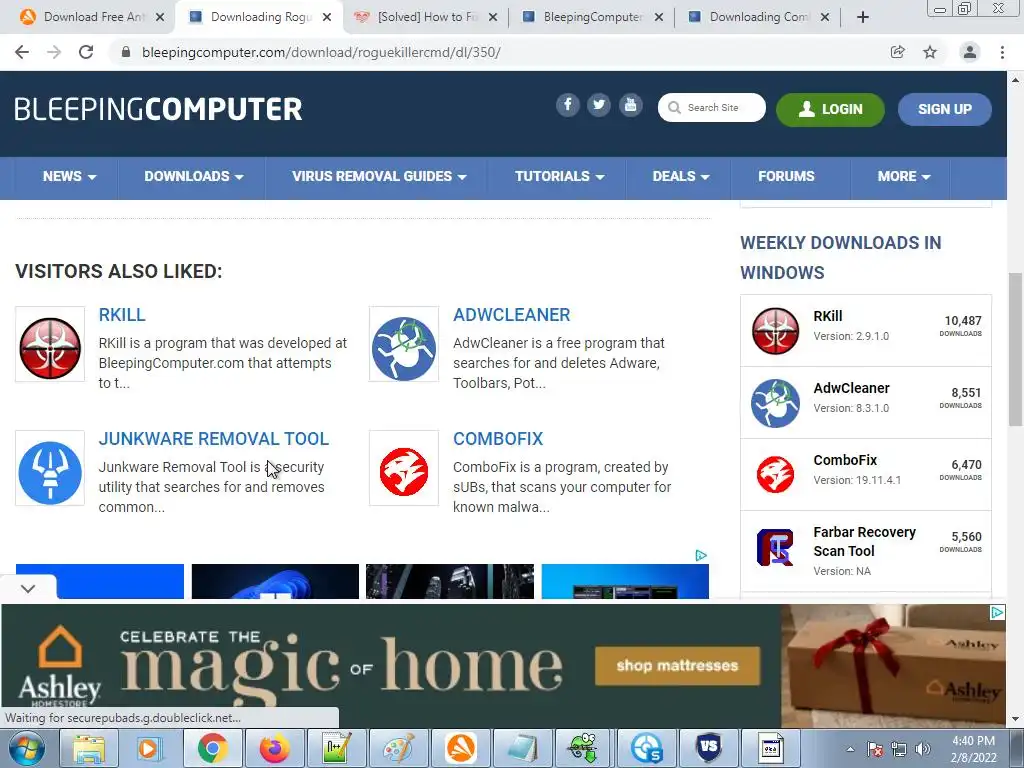Click the SIGN UP button
This screenshot has height=768, width=1024.
pos(944,109)
